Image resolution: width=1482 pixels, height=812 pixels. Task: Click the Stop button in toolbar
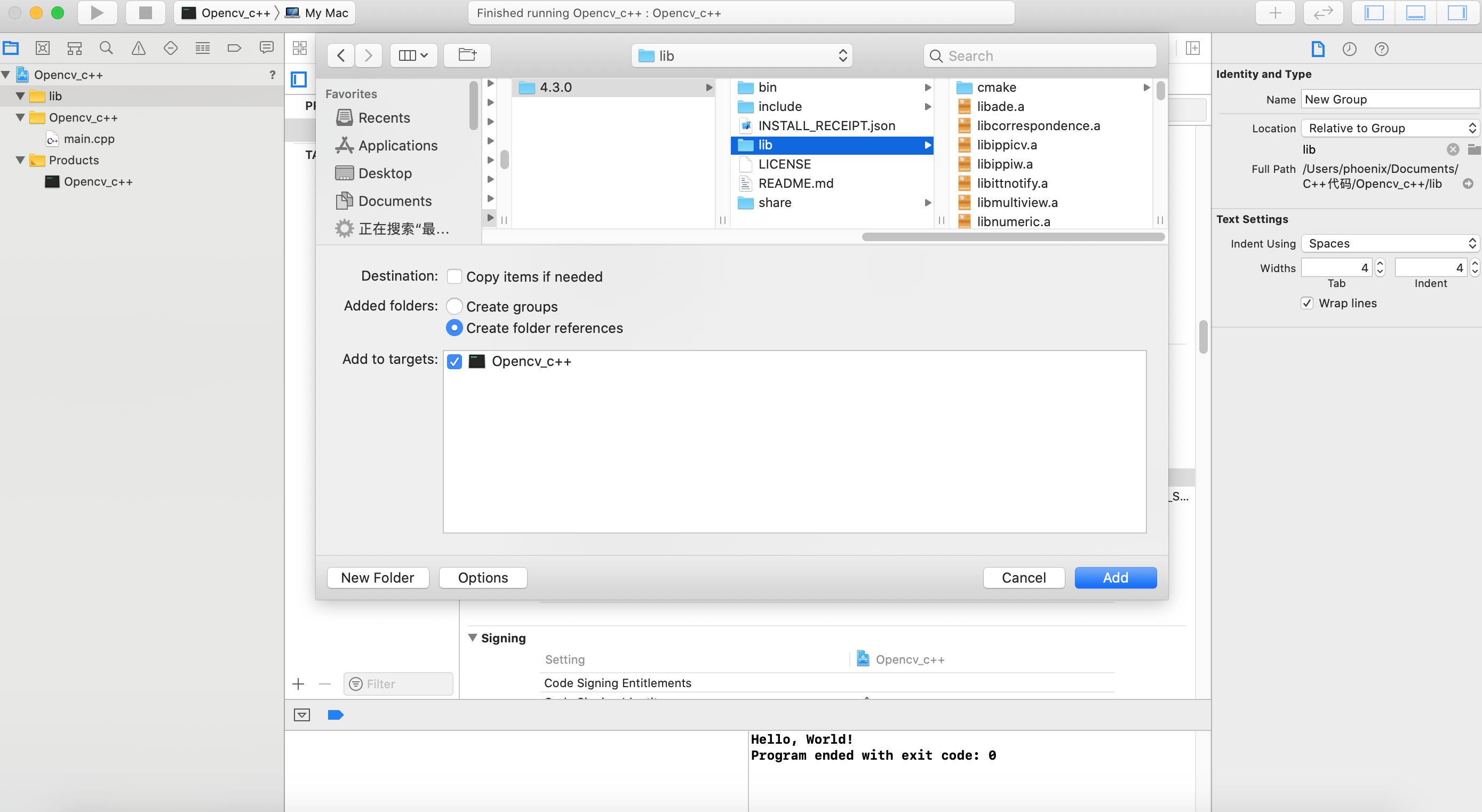pyautogui.click(x=145, y=13)
